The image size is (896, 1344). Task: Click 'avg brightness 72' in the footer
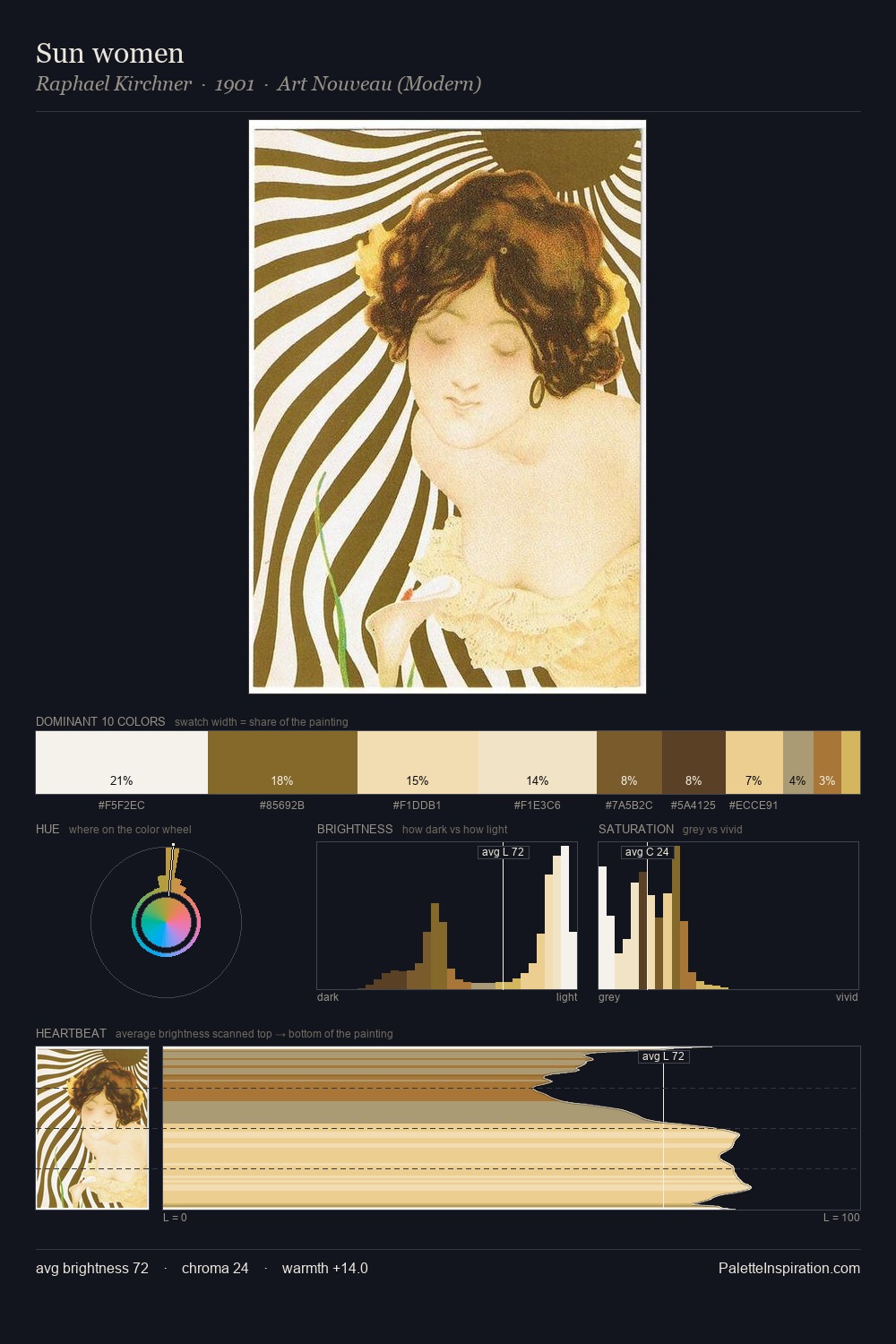pos(92,1269)
